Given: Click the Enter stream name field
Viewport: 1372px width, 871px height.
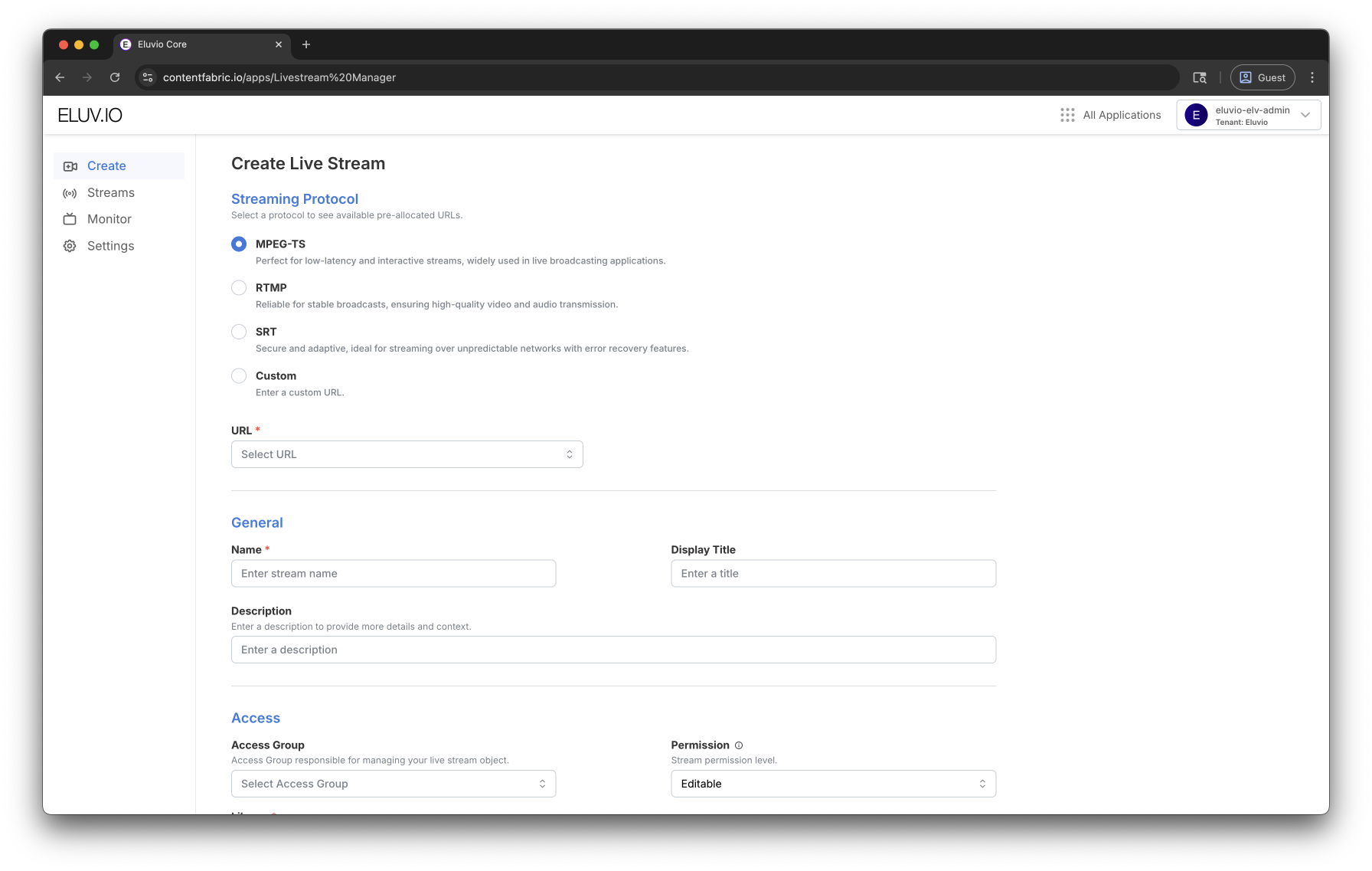Looking at the screenshot, I should pos(393,574).
